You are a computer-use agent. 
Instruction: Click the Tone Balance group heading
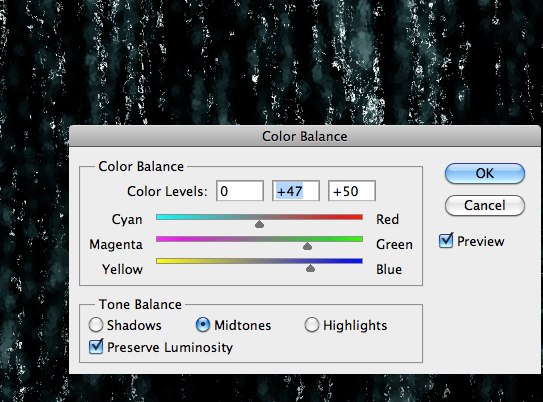point(140,304)
